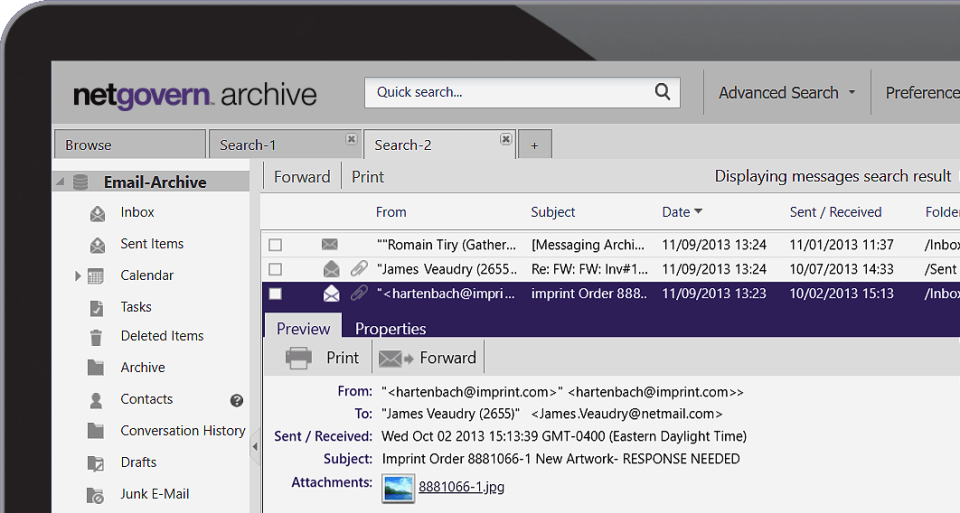This screenshot has height=513, width=960.
Task: Collapse the Email-Archive tree node
Action: (x=61, y=182)
